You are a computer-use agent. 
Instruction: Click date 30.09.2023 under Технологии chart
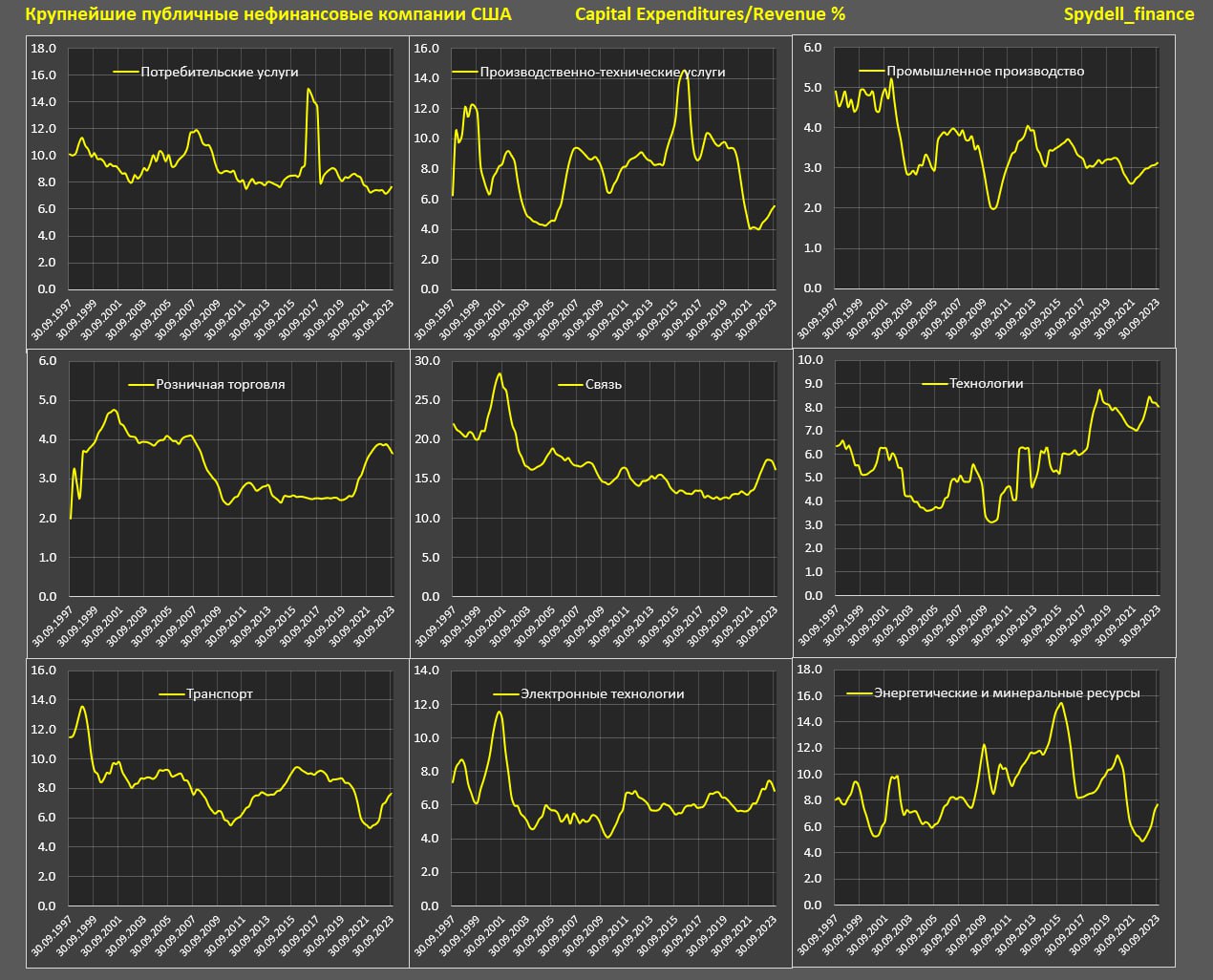(1139, 624)
